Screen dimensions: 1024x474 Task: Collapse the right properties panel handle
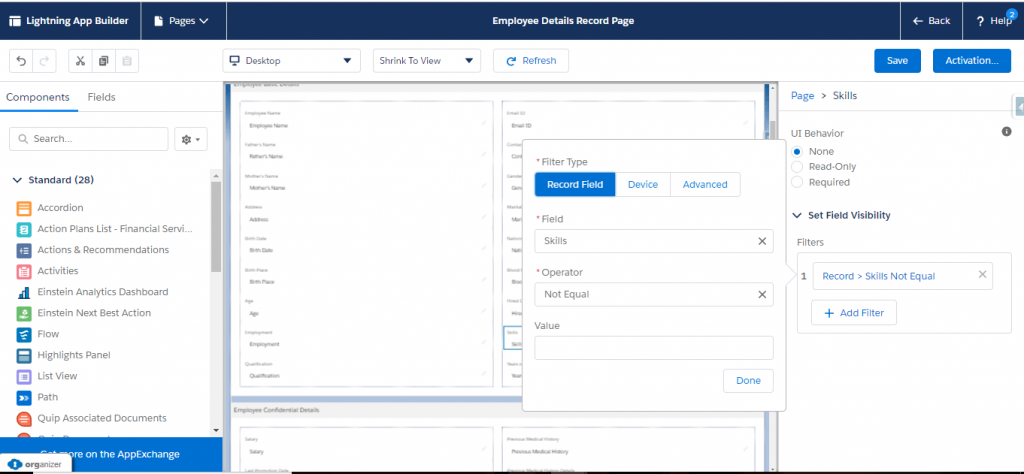tap(1019, 106)
